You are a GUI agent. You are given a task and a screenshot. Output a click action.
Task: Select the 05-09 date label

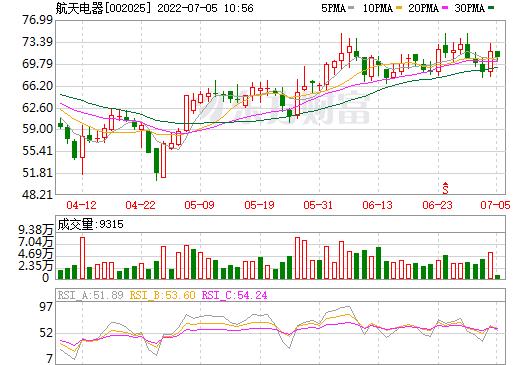[x=199, y=205]
